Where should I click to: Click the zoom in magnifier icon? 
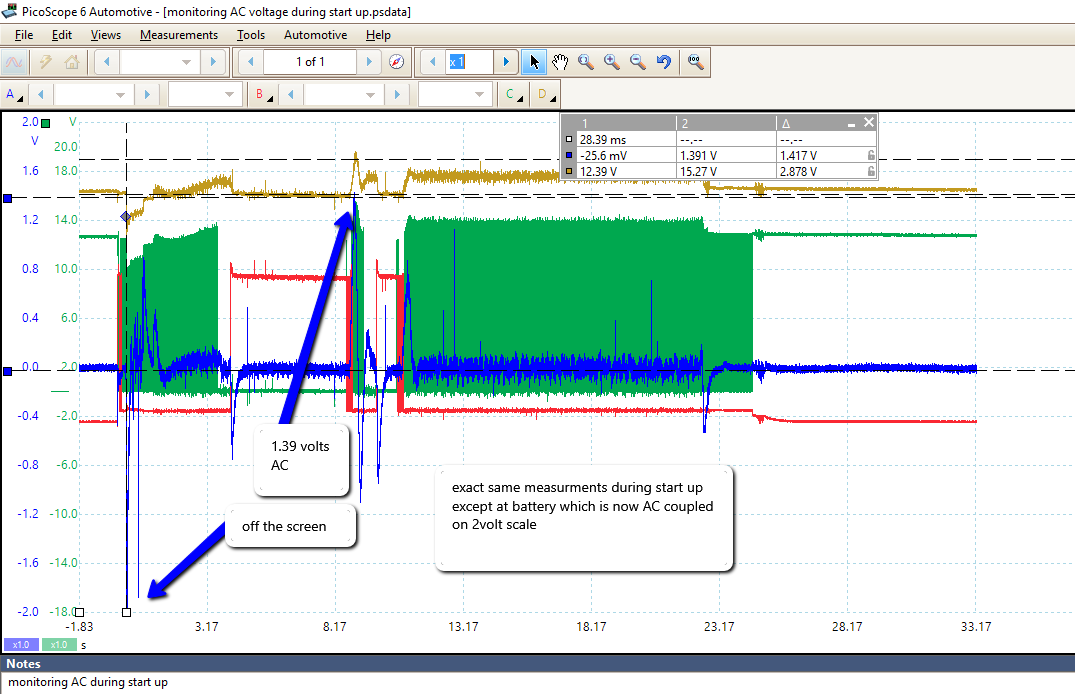[612, 62]
